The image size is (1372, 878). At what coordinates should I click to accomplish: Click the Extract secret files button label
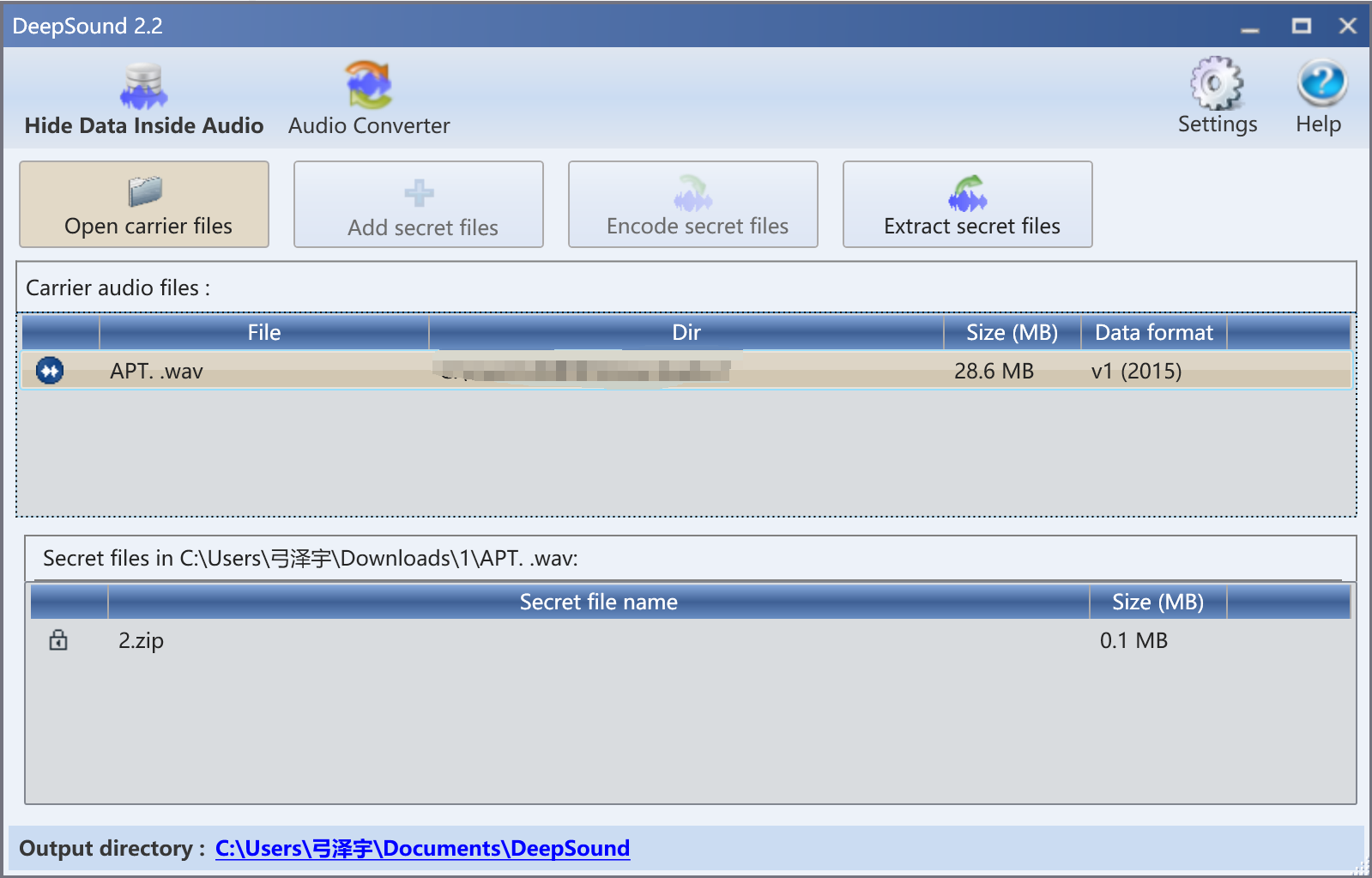(x=972, y=226)
